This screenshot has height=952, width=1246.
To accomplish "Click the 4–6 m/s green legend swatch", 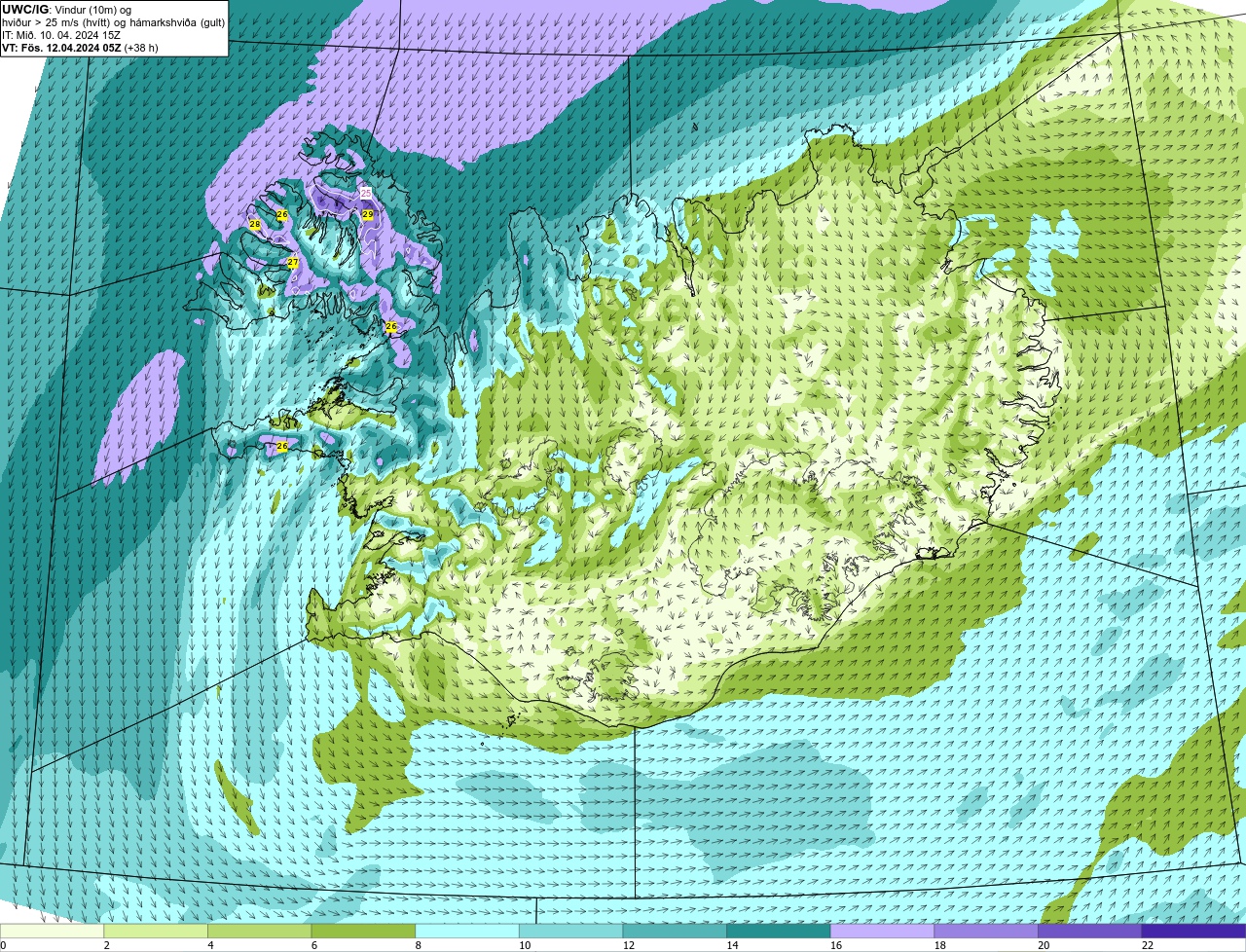I will (259, 931).
